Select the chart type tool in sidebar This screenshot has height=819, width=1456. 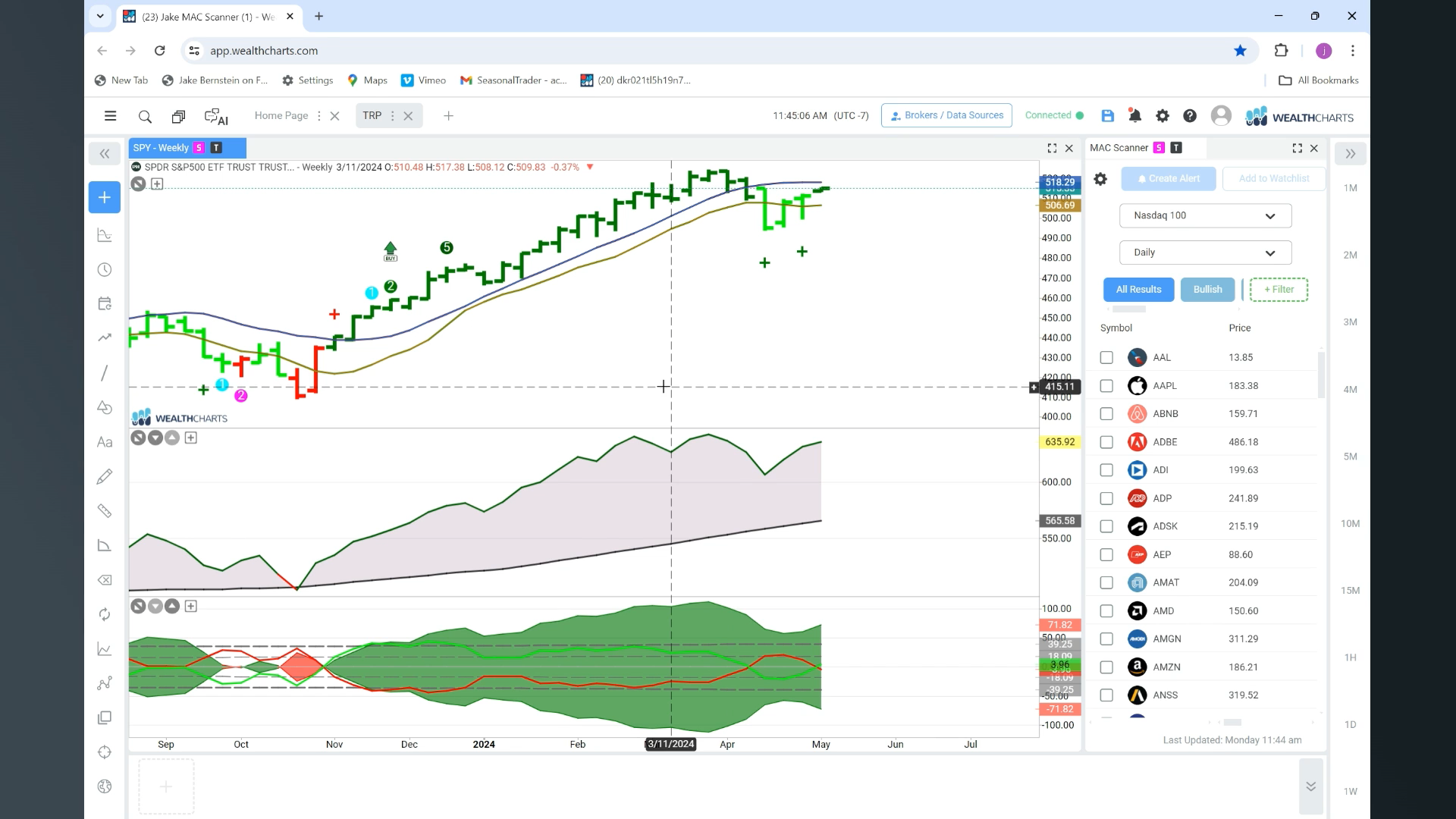pyautogui.click(x=105, y=236)
